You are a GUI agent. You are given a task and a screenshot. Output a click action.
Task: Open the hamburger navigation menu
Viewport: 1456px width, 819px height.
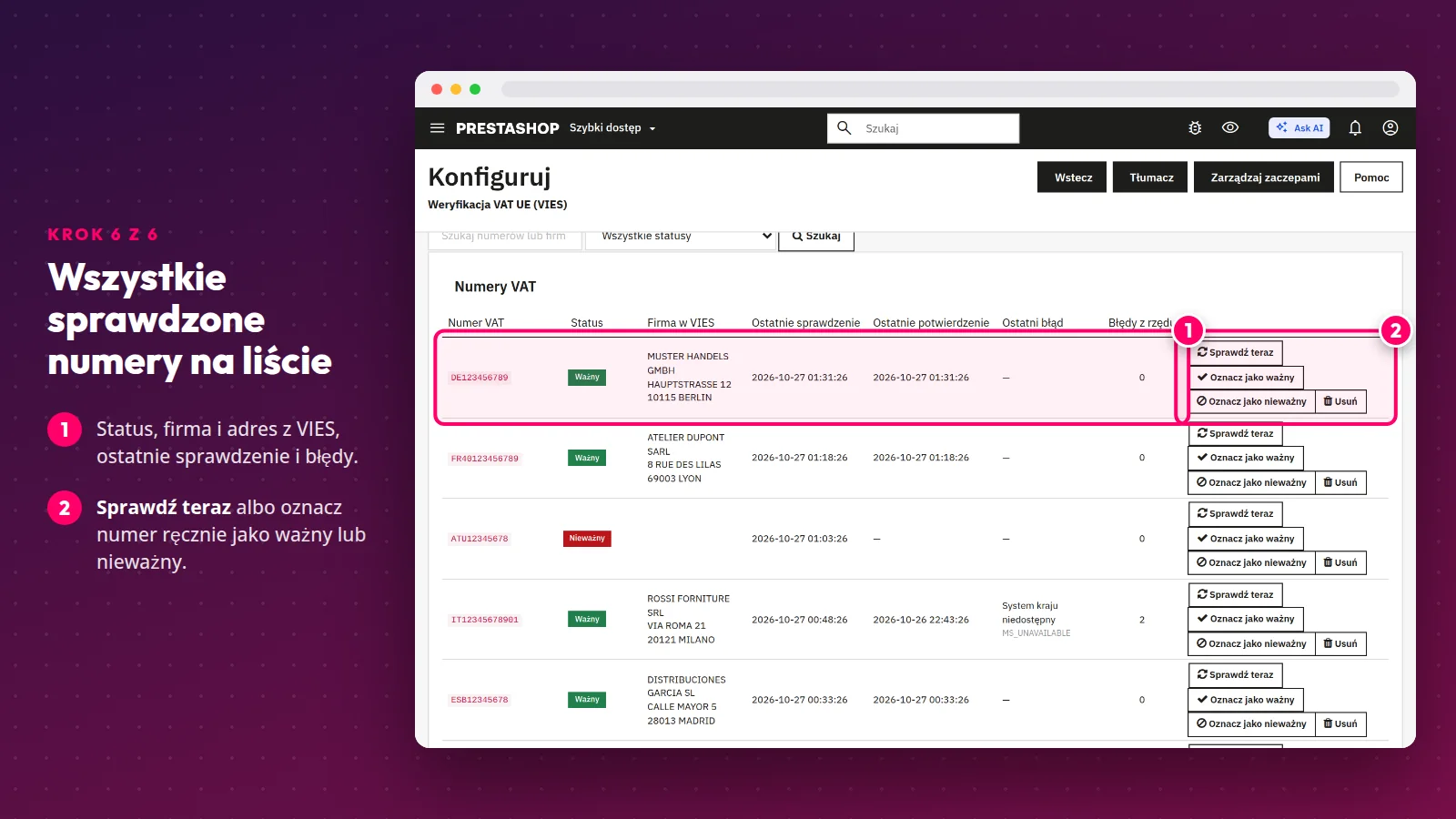[x=437, y=128]
